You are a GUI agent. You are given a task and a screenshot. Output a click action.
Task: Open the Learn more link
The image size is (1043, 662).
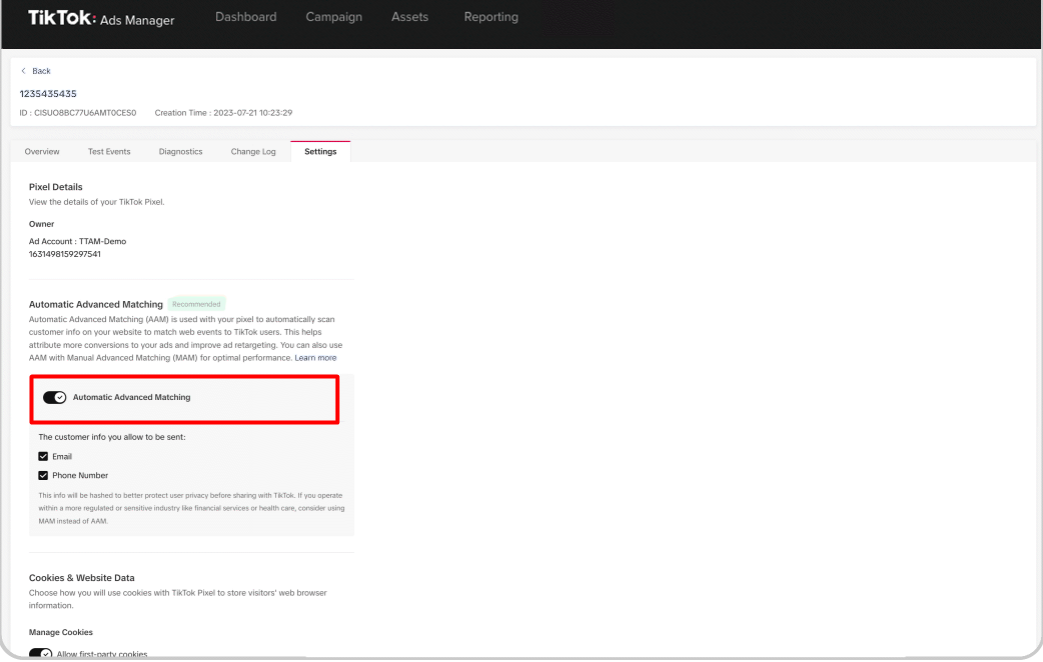coord(315,357)
